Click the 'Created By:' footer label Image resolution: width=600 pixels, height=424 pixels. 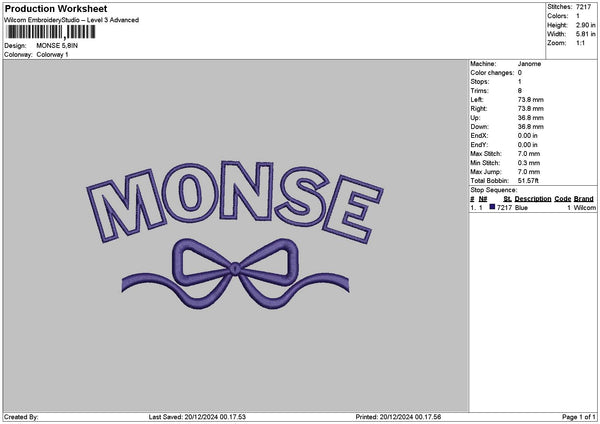coord(21,417)
